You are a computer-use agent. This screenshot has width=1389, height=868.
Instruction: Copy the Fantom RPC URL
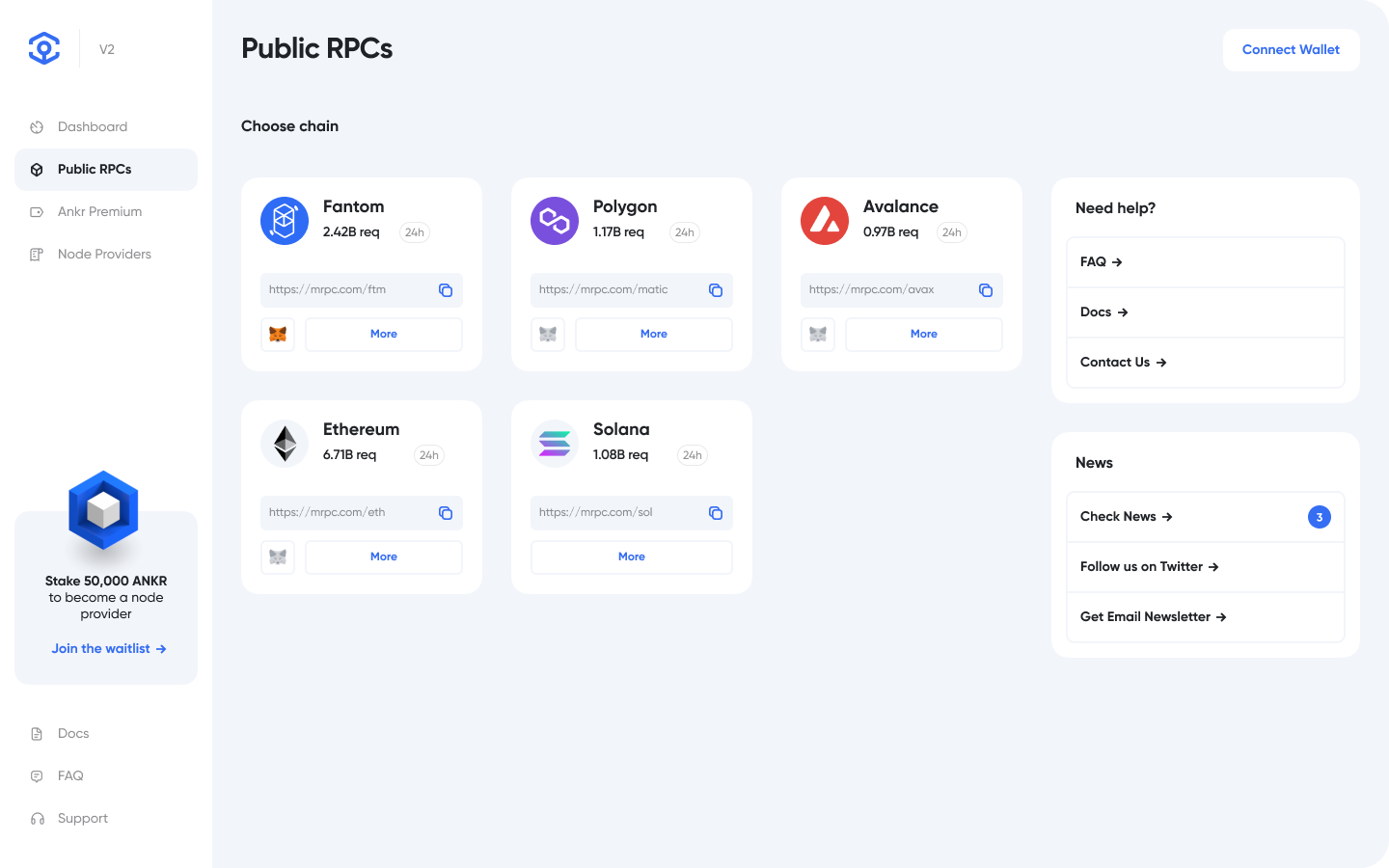tap(446, 290)
